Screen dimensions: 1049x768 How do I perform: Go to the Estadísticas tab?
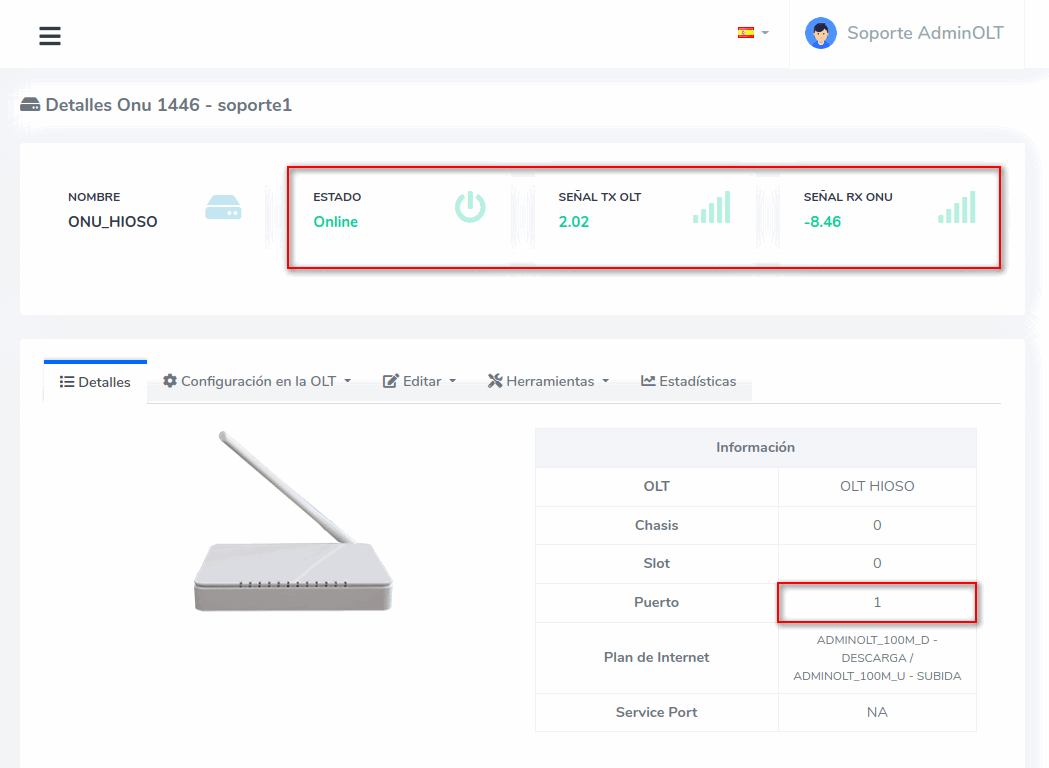[689, 381]
